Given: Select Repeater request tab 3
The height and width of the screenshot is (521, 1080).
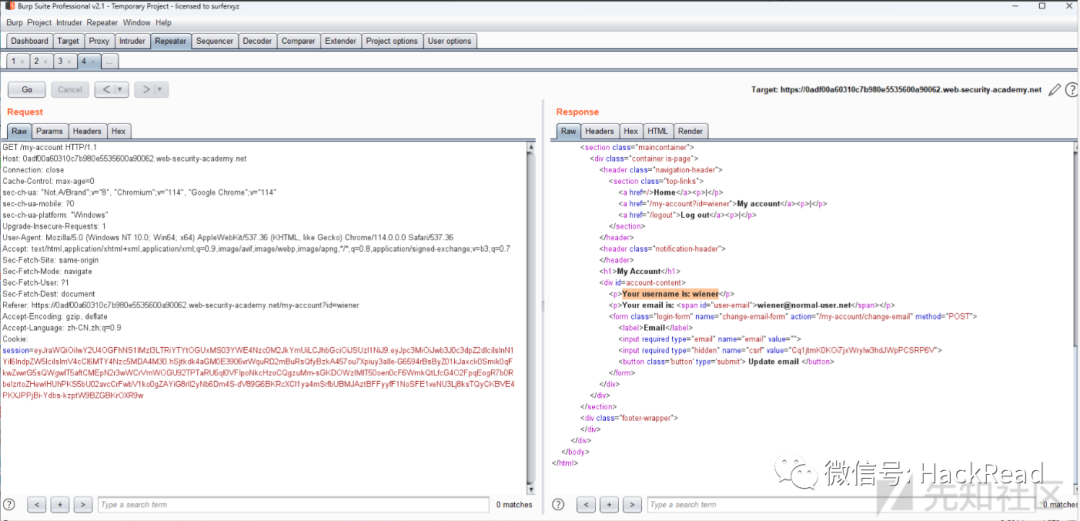Looking at the screenshot, I should [x=60, y=61].
